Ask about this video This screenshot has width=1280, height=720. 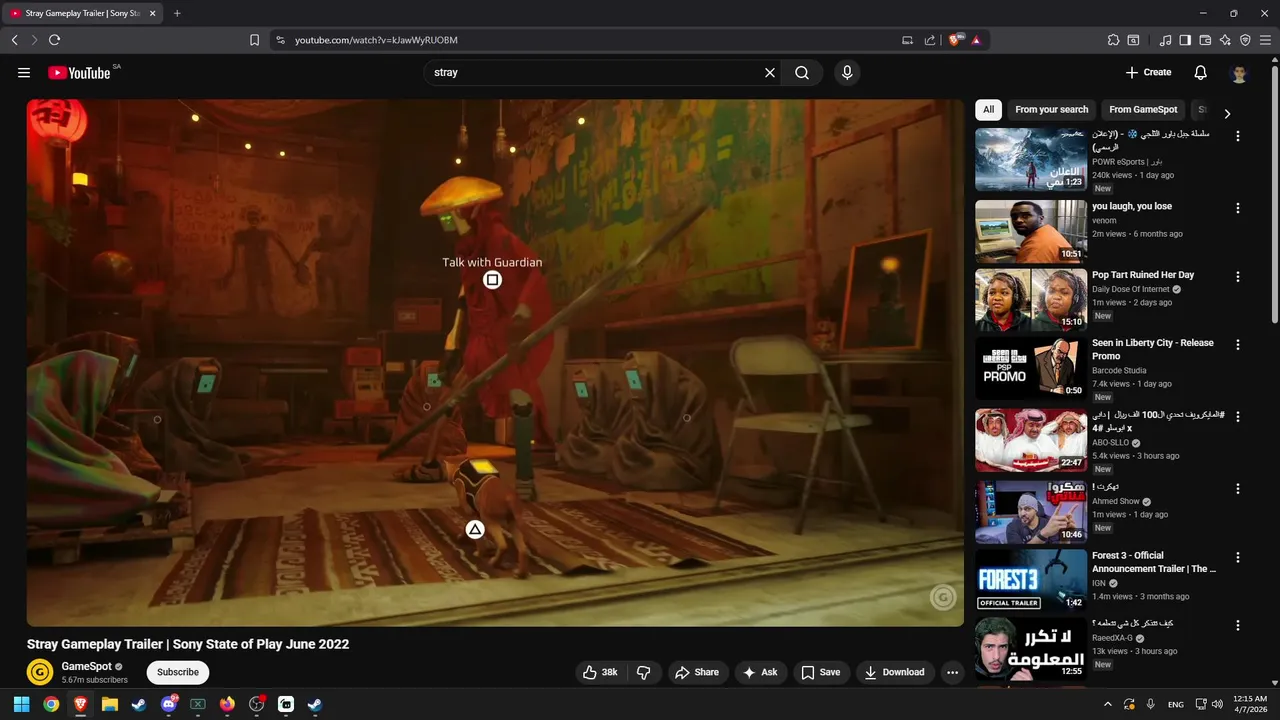[760, 672]
